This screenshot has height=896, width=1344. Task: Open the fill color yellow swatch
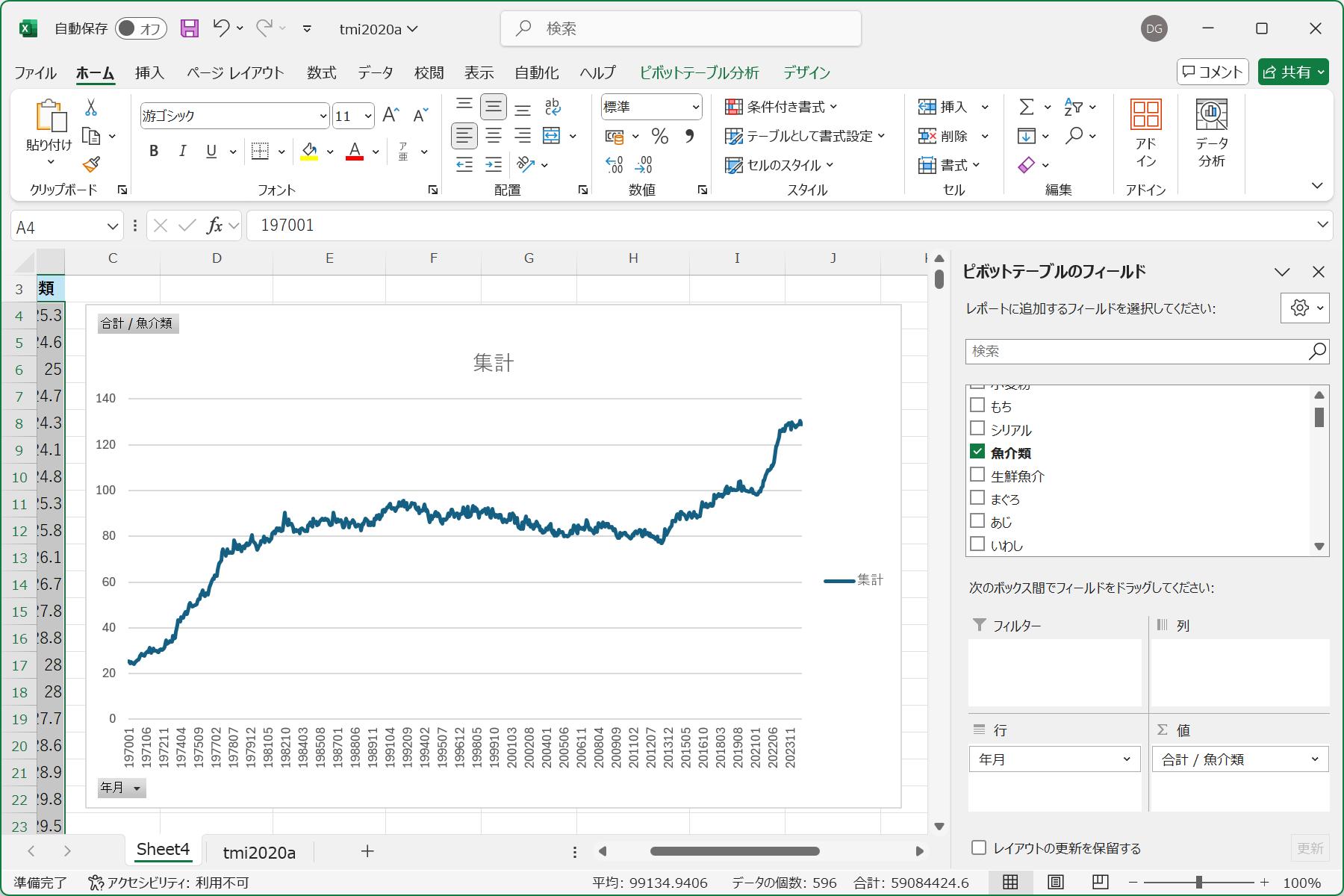pos(309,152)
